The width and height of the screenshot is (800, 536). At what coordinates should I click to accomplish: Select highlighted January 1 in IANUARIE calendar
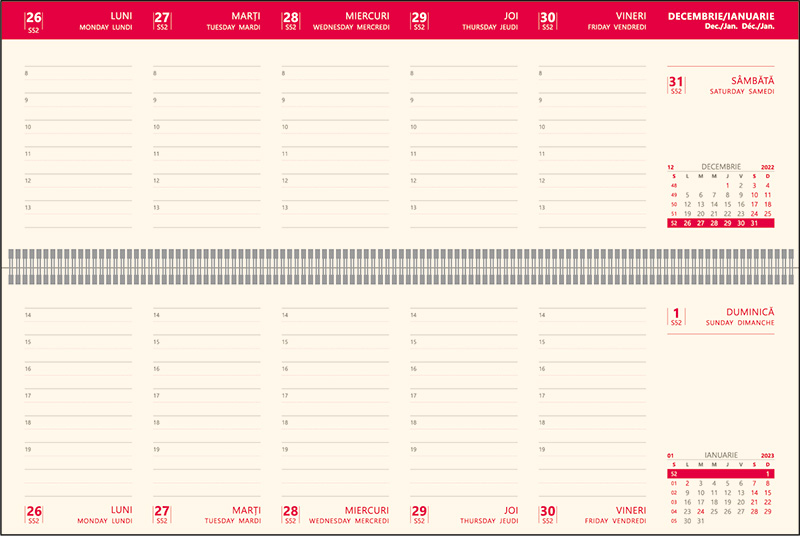click(767, 474)
